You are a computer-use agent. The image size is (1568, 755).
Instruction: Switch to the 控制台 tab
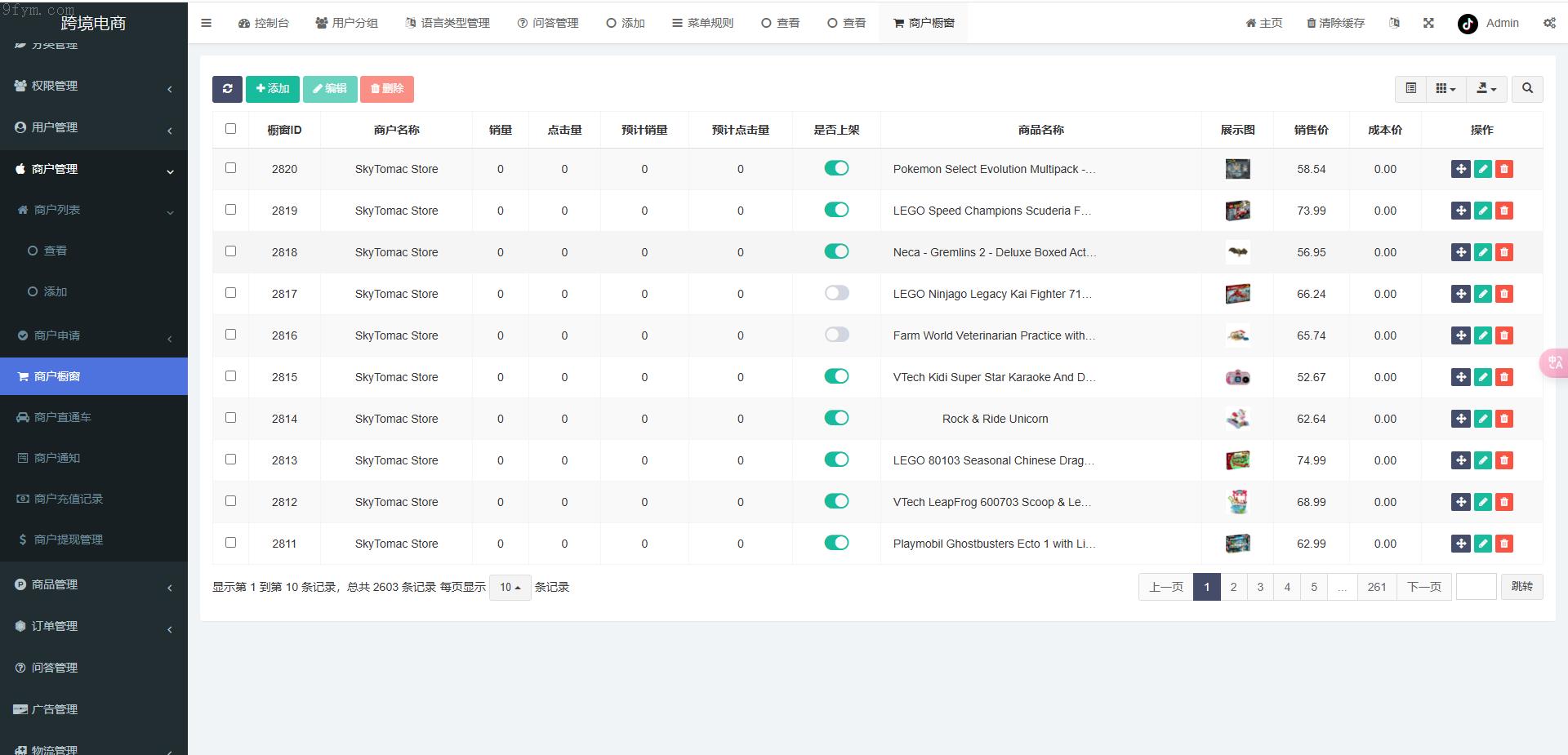264,23
